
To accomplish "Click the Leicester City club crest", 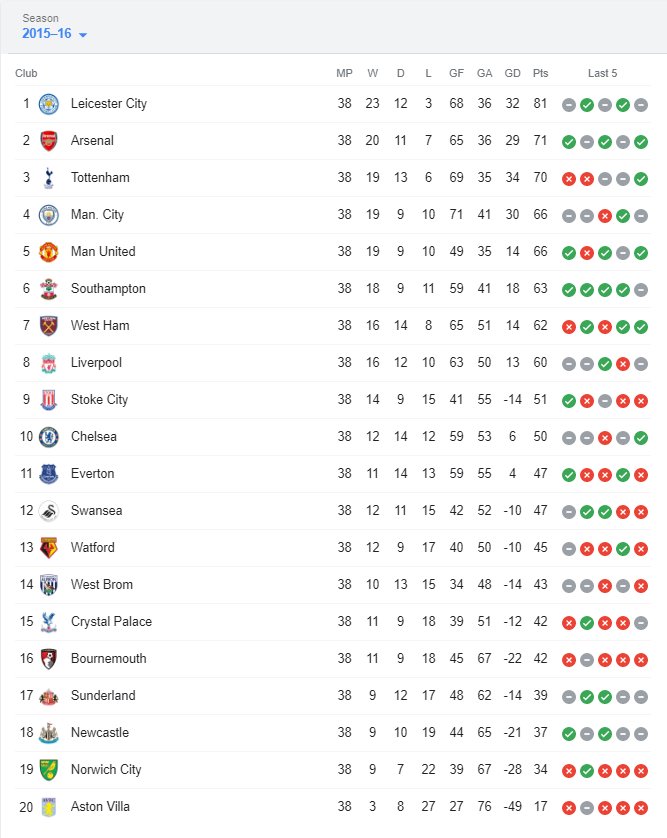I will coord(48,104).
